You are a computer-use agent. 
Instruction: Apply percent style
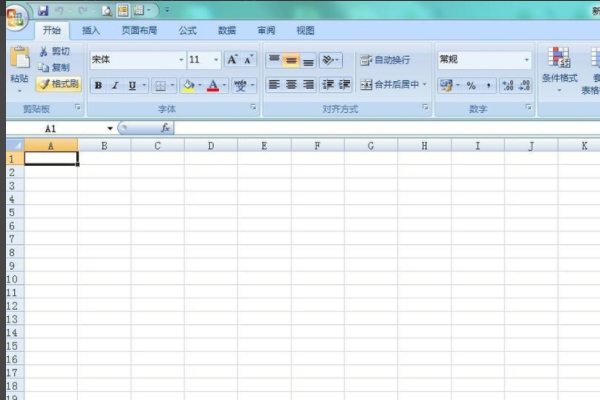(x=471, y=86)
